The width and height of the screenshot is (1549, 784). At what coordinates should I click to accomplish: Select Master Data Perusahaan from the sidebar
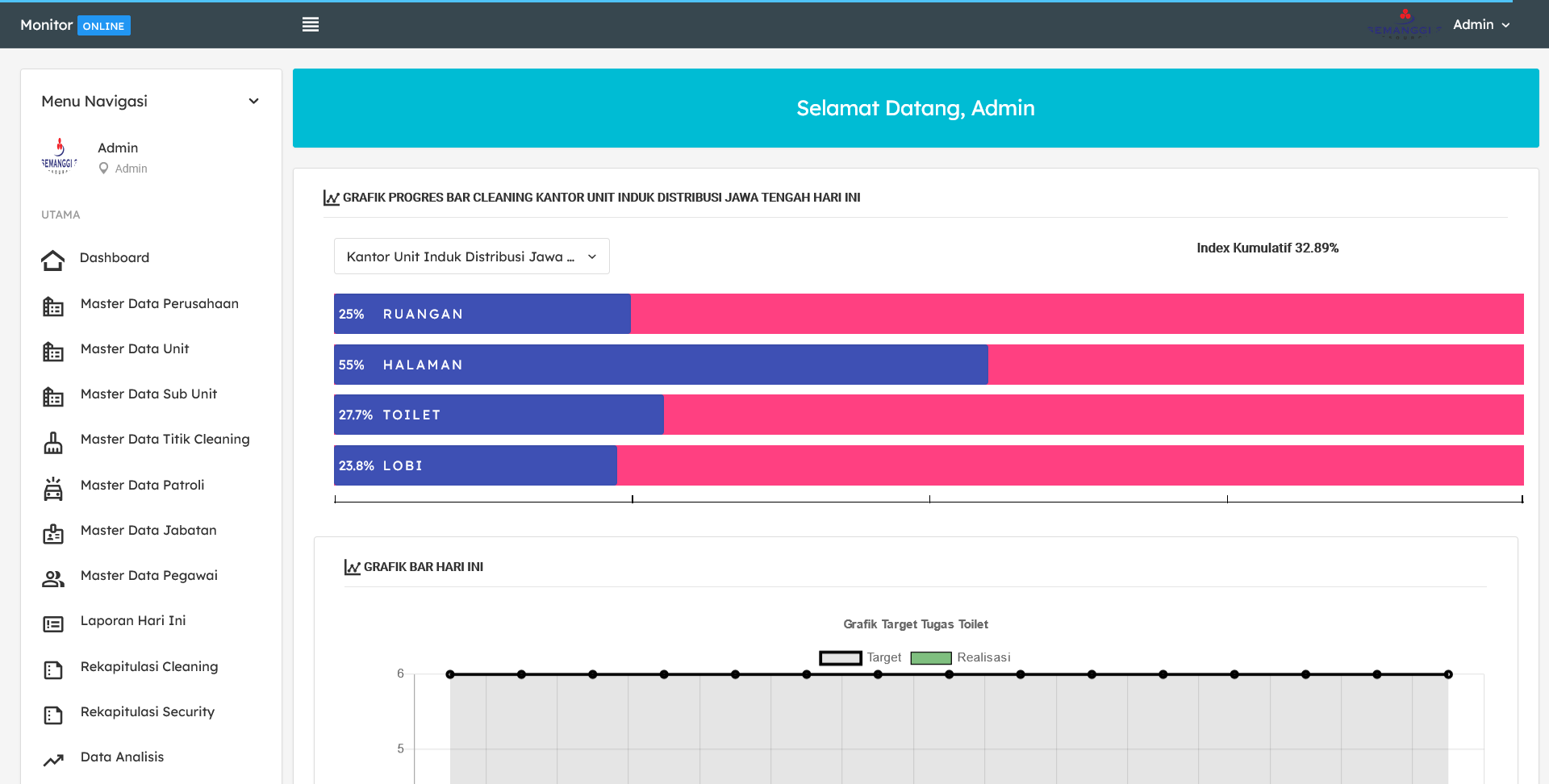[x=159, y=304]
